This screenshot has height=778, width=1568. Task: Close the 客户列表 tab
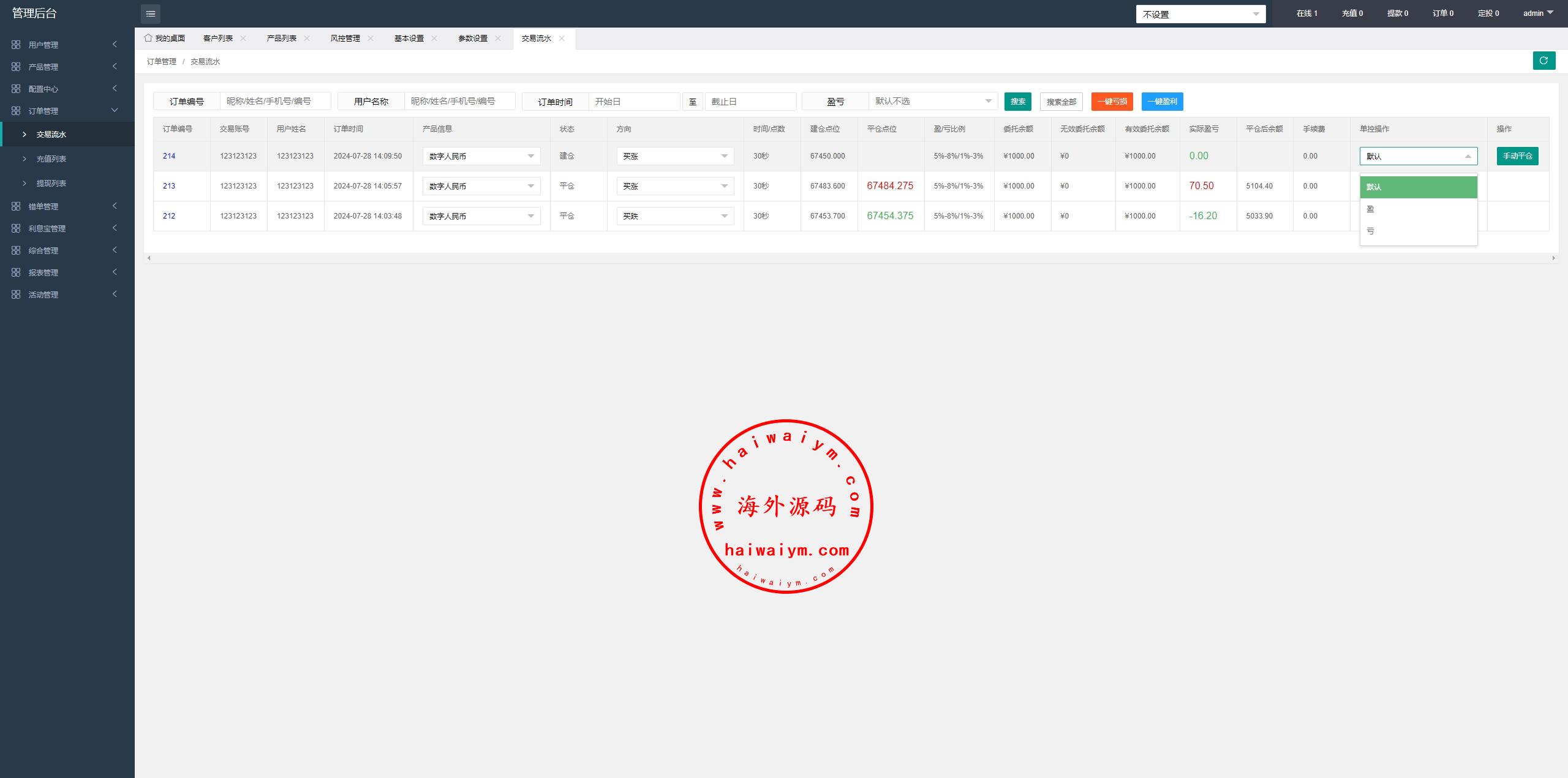point(243,38)
